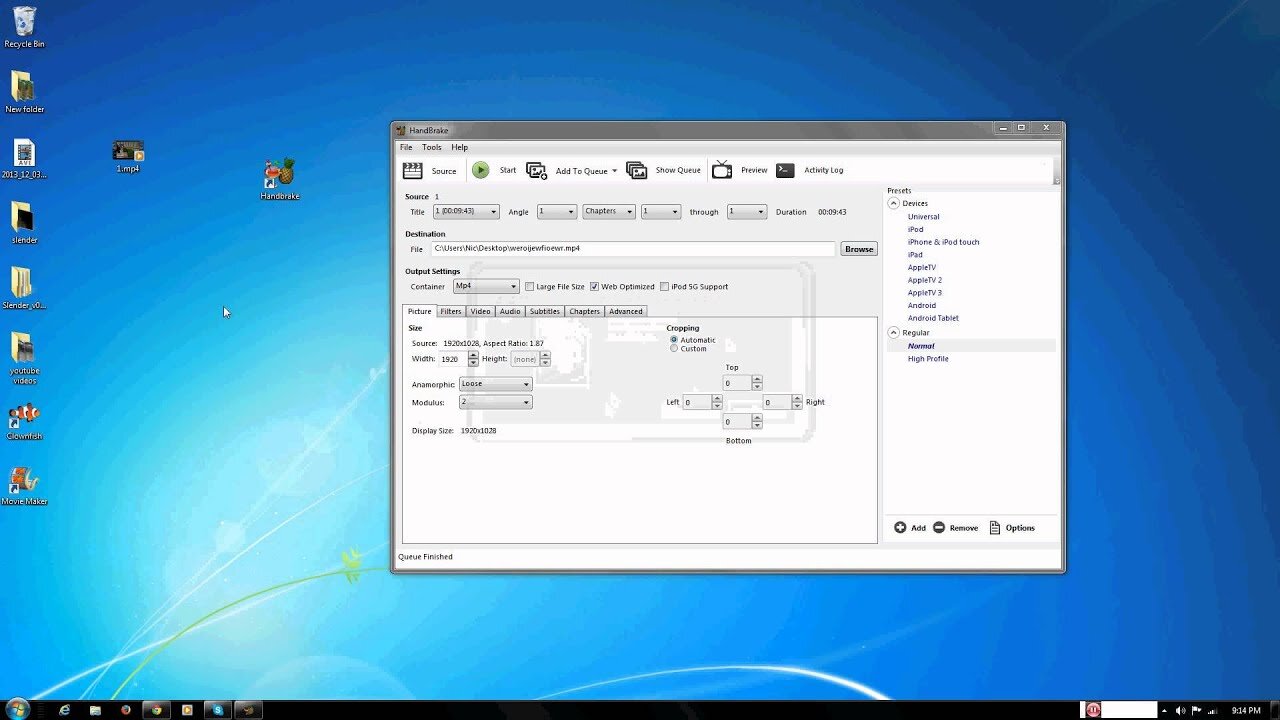Show hidden icons tray arrow
The height and width of the screenshot is (720, 1280).
point(1164,711)
